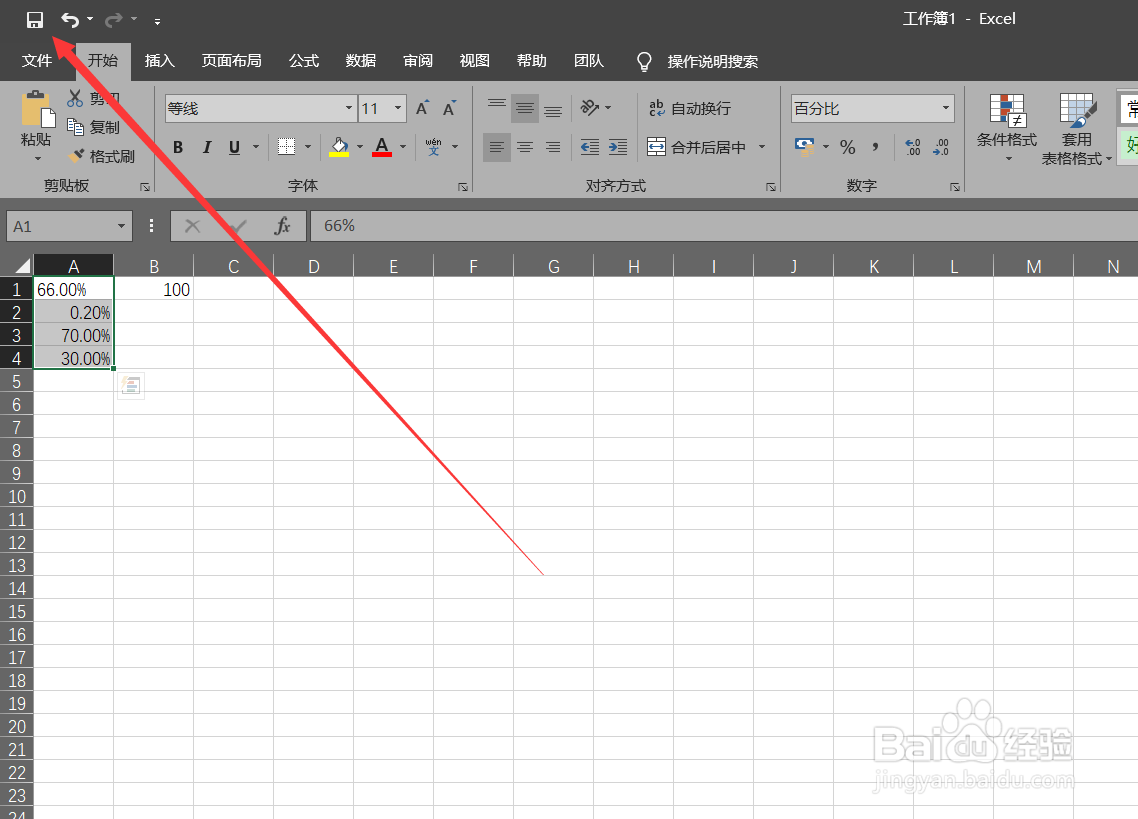Image resolution: width=1138 pixels, height=819 pixels.
Task: Toggle the Center align icon
Action: pyautogui.click(x=525, y=147)
